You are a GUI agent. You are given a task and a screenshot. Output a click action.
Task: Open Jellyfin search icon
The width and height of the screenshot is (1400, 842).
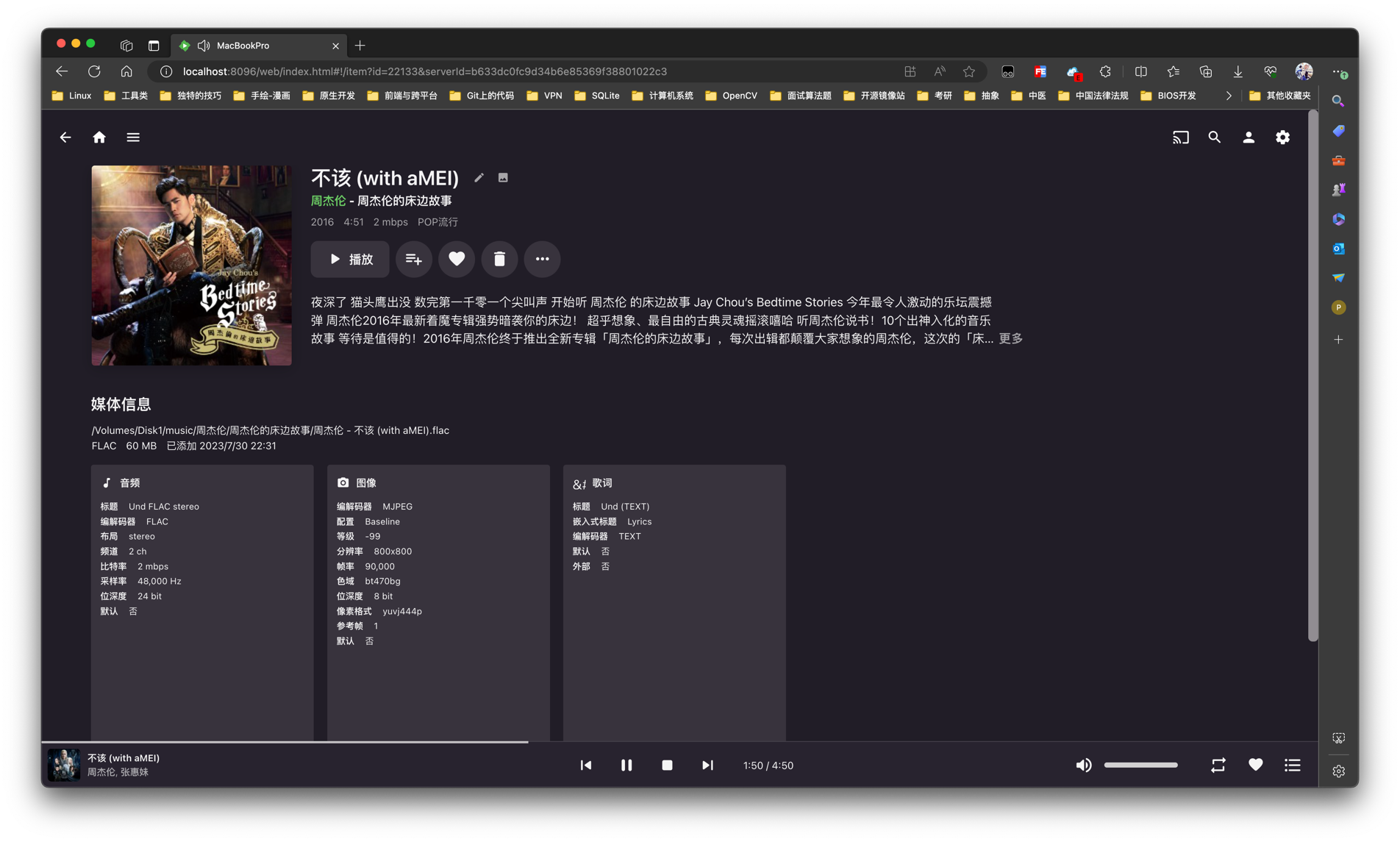pos(1214,138)
